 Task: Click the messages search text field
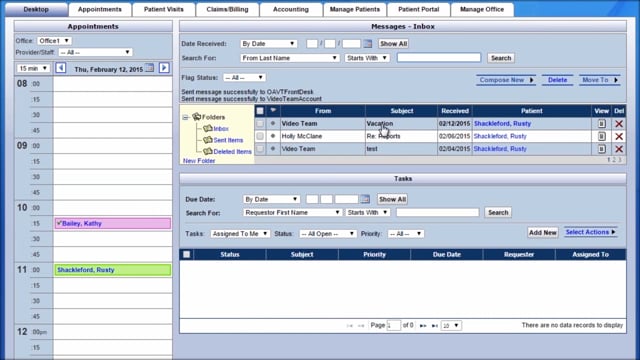(439, 58)
